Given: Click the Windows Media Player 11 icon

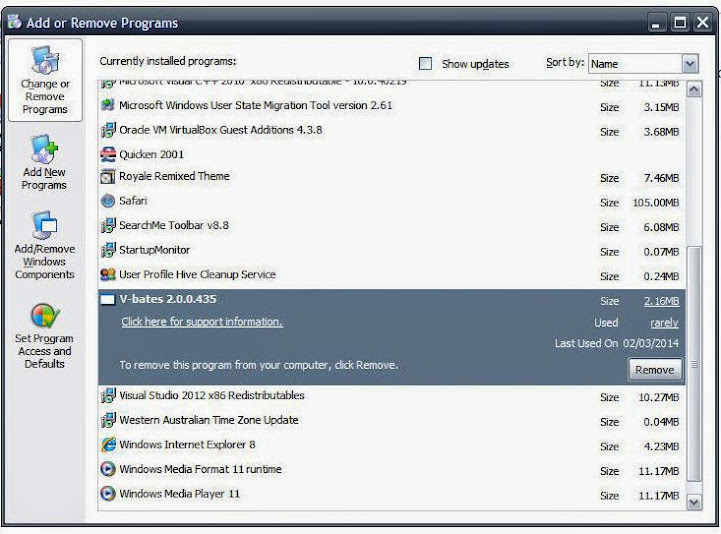Looking at the screenshot, I should (108, 494).
